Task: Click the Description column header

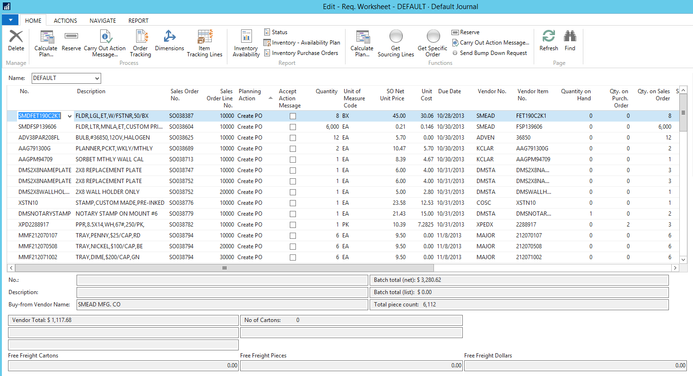Action: (91, 91)
